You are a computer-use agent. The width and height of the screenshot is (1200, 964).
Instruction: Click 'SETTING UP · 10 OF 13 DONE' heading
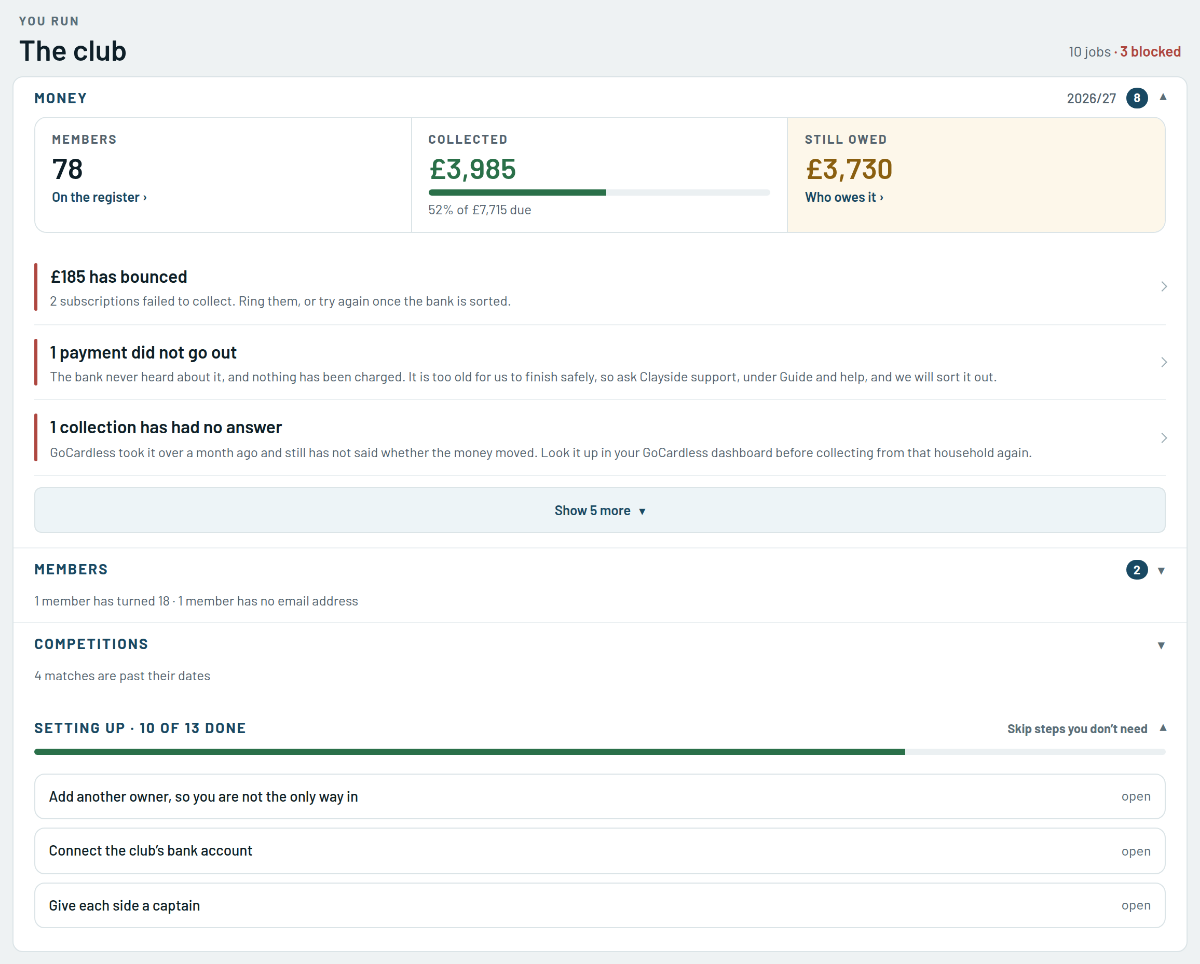click(x=140, y=728)
